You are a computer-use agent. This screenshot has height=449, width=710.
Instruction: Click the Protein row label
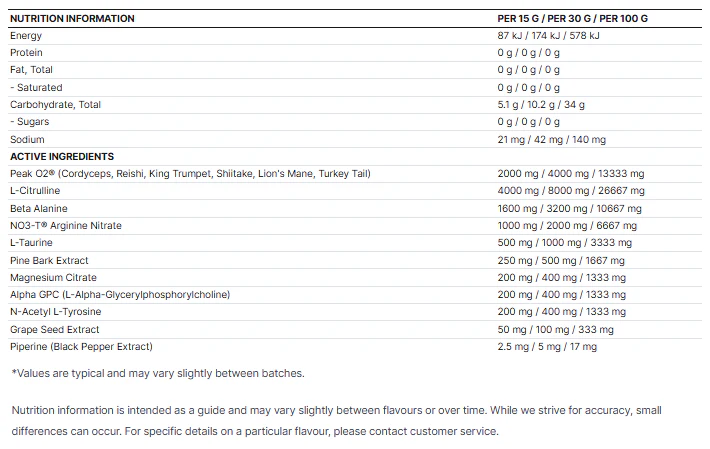tap(26, 53)
